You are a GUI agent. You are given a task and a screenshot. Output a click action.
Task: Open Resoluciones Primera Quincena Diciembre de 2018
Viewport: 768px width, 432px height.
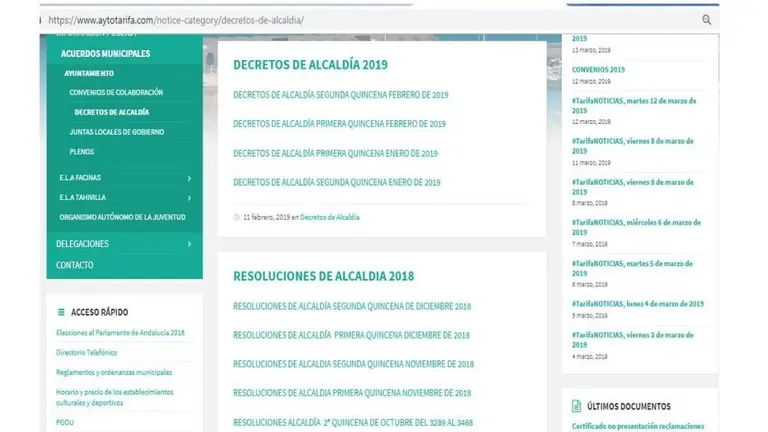[351, 335]
